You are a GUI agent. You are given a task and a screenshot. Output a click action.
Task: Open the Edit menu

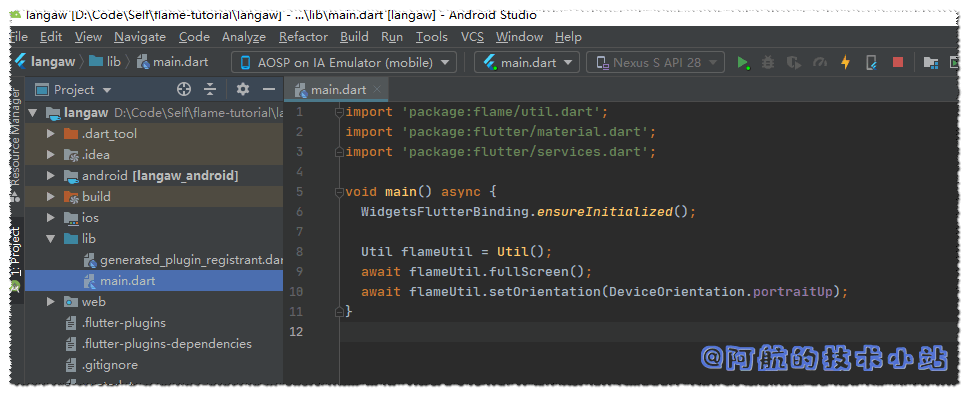point(51,37)
